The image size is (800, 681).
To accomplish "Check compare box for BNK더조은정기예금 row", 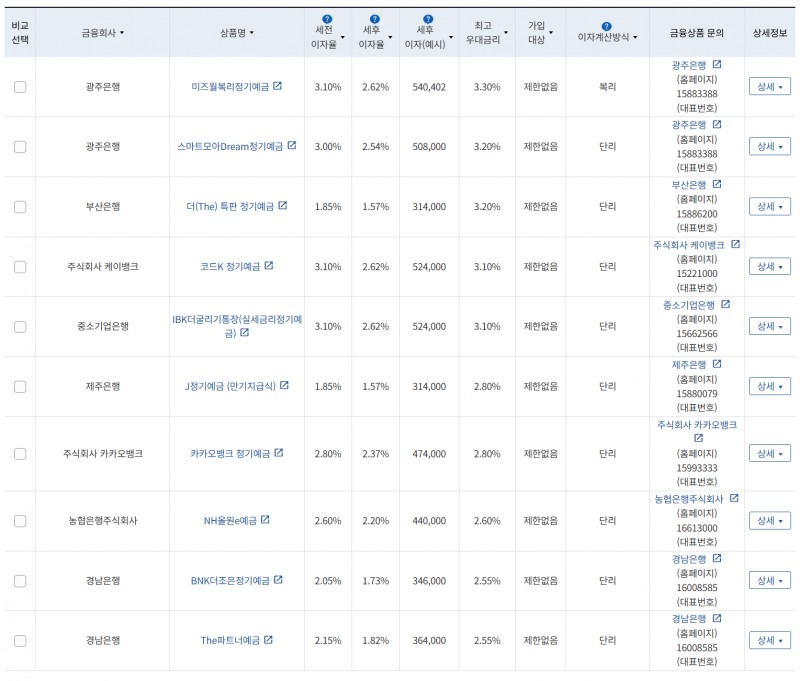I will click(20, 581).
